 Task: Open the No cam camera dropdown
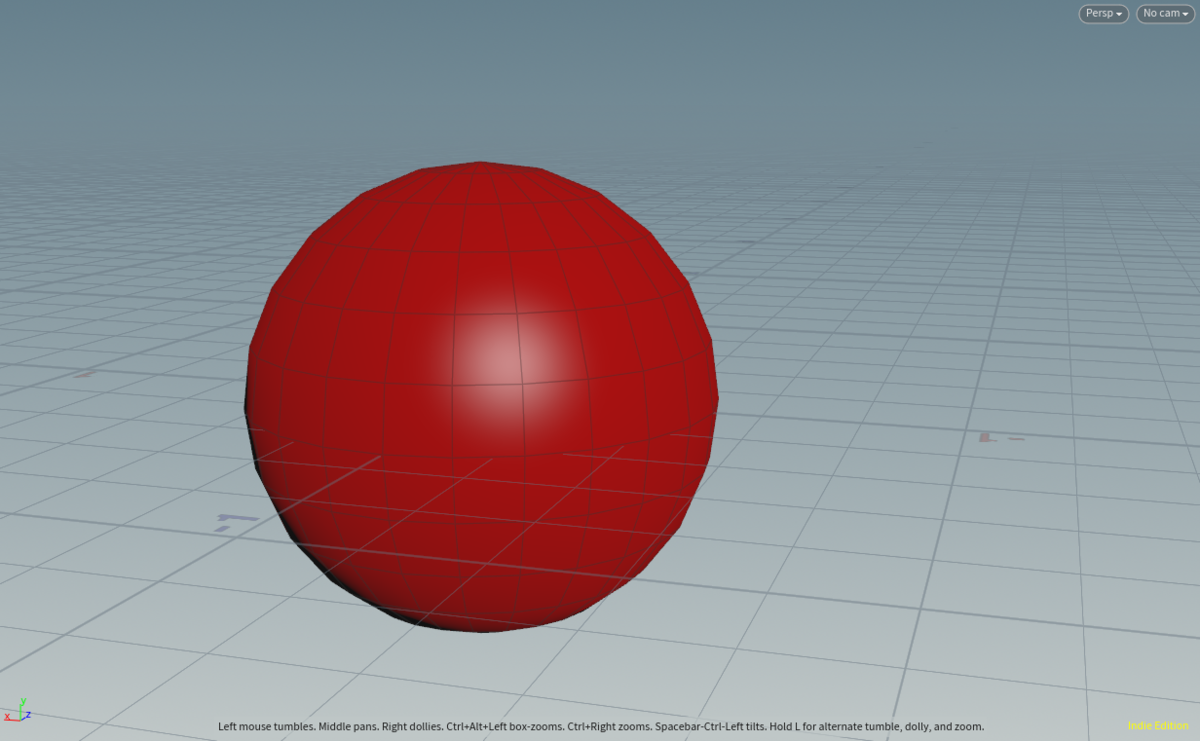click(x=1166, y=14)
